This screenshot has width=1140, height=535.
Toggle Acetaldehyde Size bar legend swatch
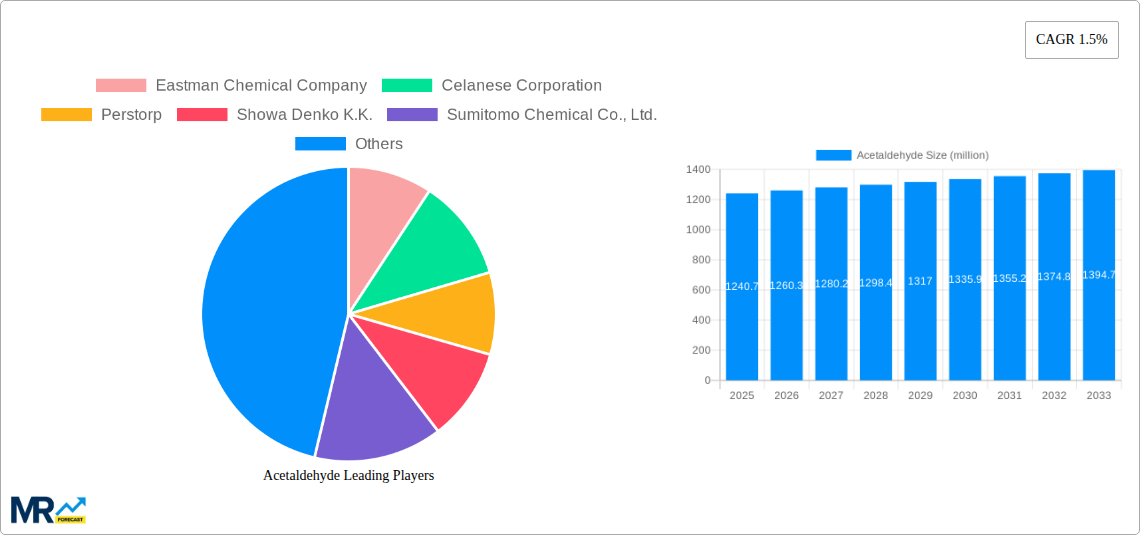[833, 156]
